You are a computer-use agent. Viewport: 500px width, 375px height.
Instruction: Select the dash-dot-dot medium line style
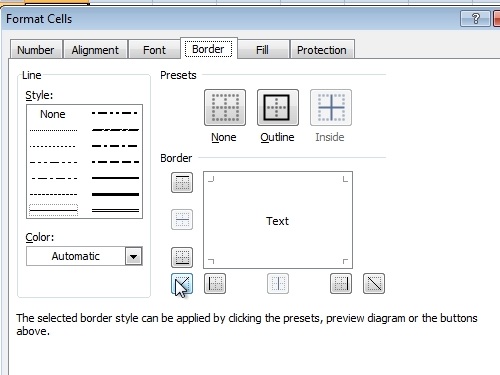coord(115,113)
